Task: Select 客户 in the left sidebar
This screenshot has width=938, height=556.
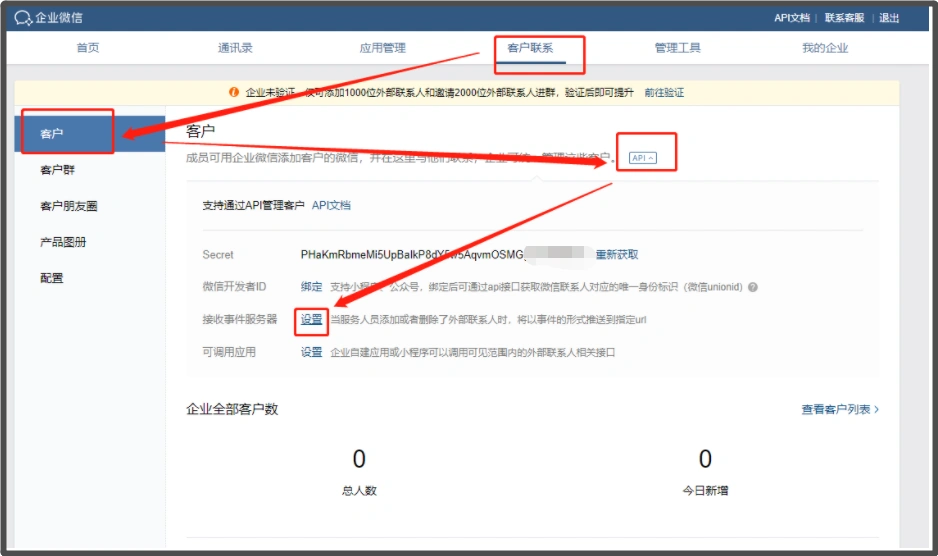Action: coord(90,133)
